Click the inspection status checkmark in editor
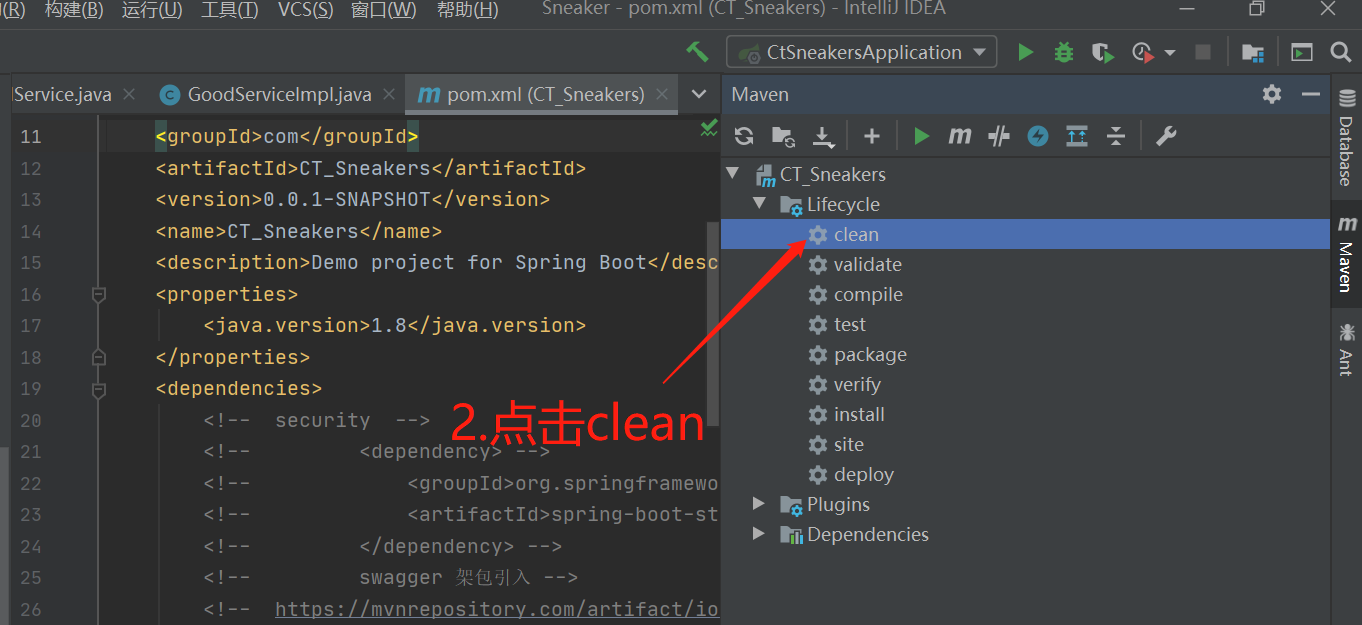Viewport: 1362px width, 625px height. pyautogui.click(x=709, y=129)
